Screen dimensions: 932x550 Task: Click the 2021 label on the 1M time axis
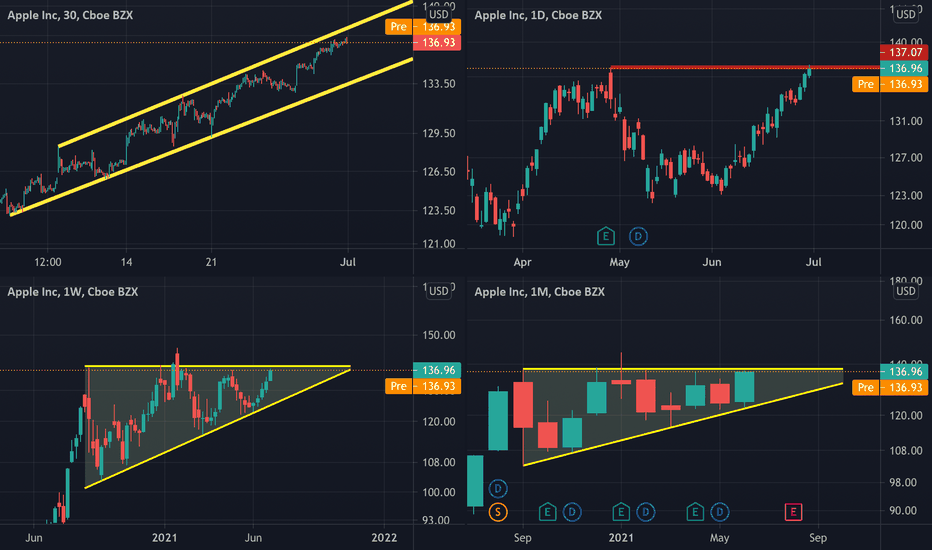(621, 538)
